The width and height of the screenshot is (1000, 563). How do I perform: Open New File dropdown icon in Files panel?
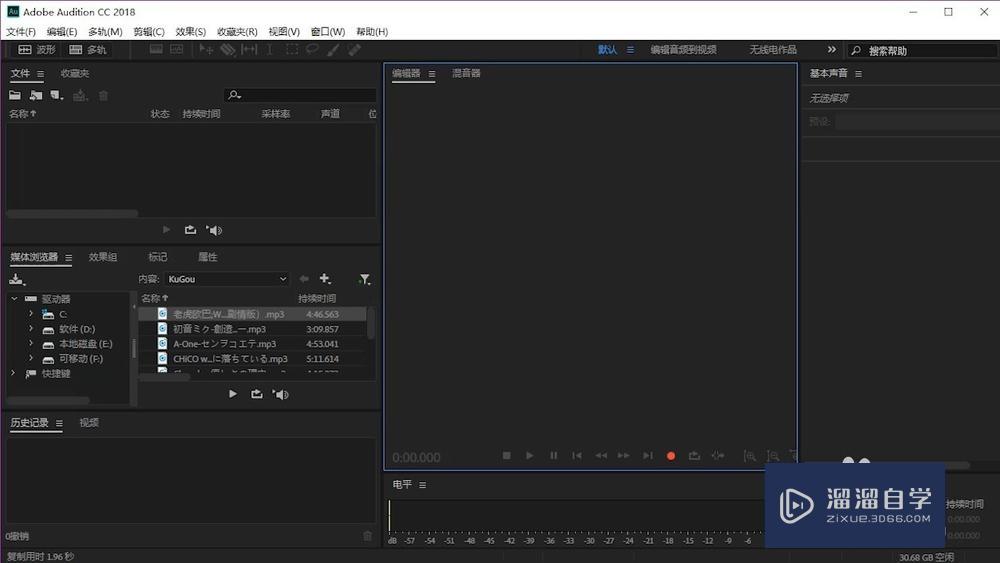[57, 96]
